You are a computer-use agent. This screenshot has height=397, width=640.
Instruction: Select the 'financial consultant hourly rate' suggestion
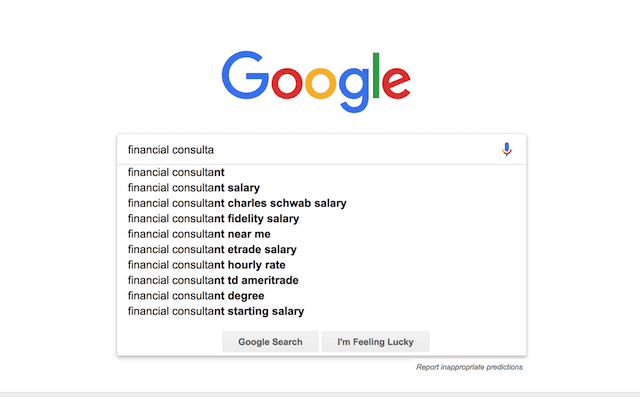pyautogui.click(x=322, y=265)
